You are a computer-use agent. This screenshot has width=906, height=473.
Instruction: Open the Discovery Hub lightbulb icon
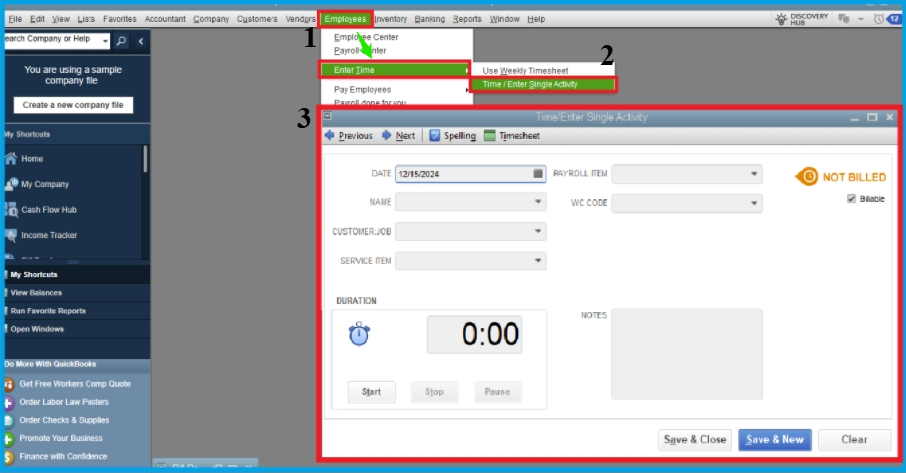(781, 19)
